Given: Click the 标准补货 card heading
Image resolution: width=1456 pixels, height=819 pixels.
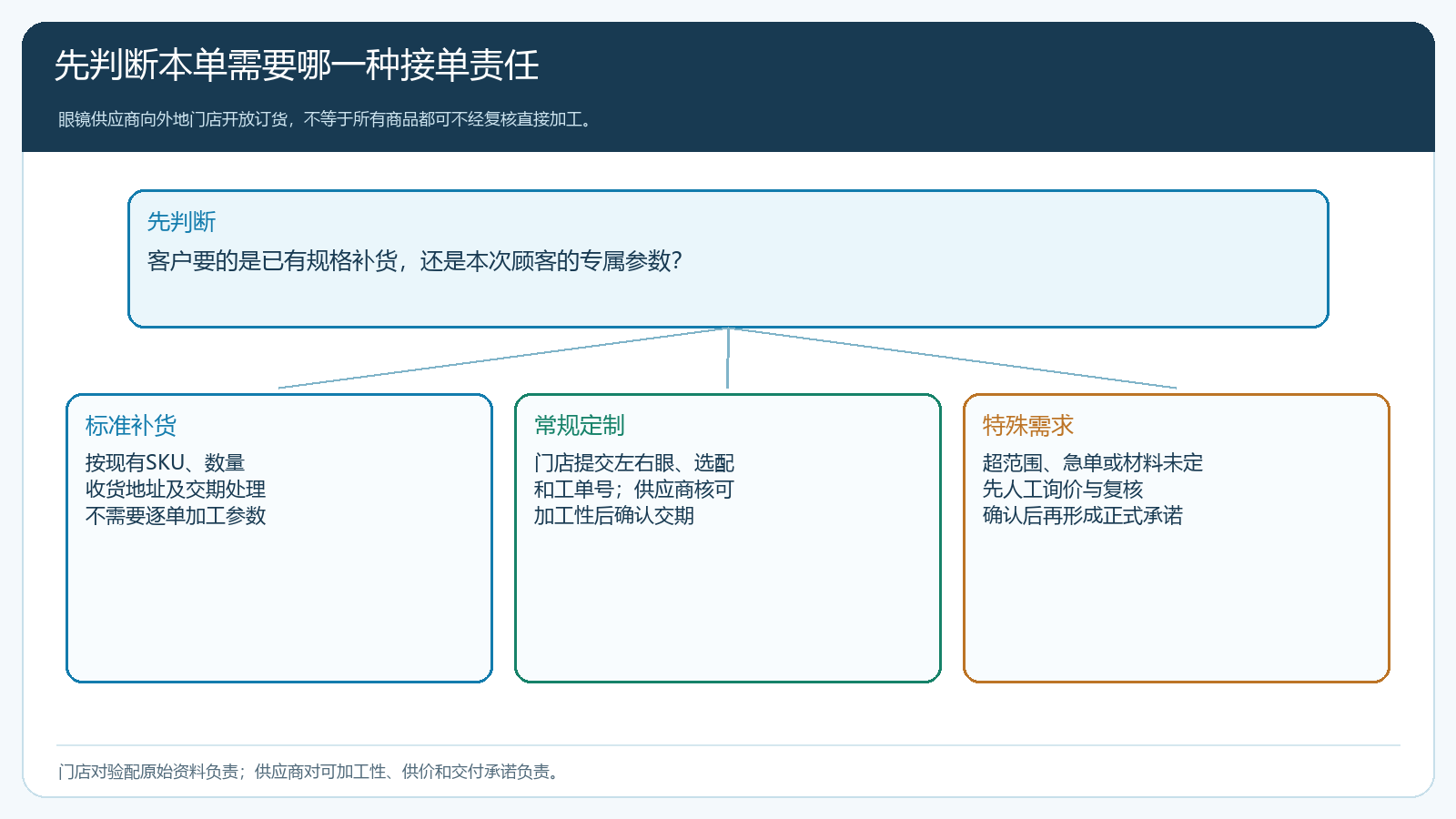Looking at the screenshot, I should pos(131,425).
